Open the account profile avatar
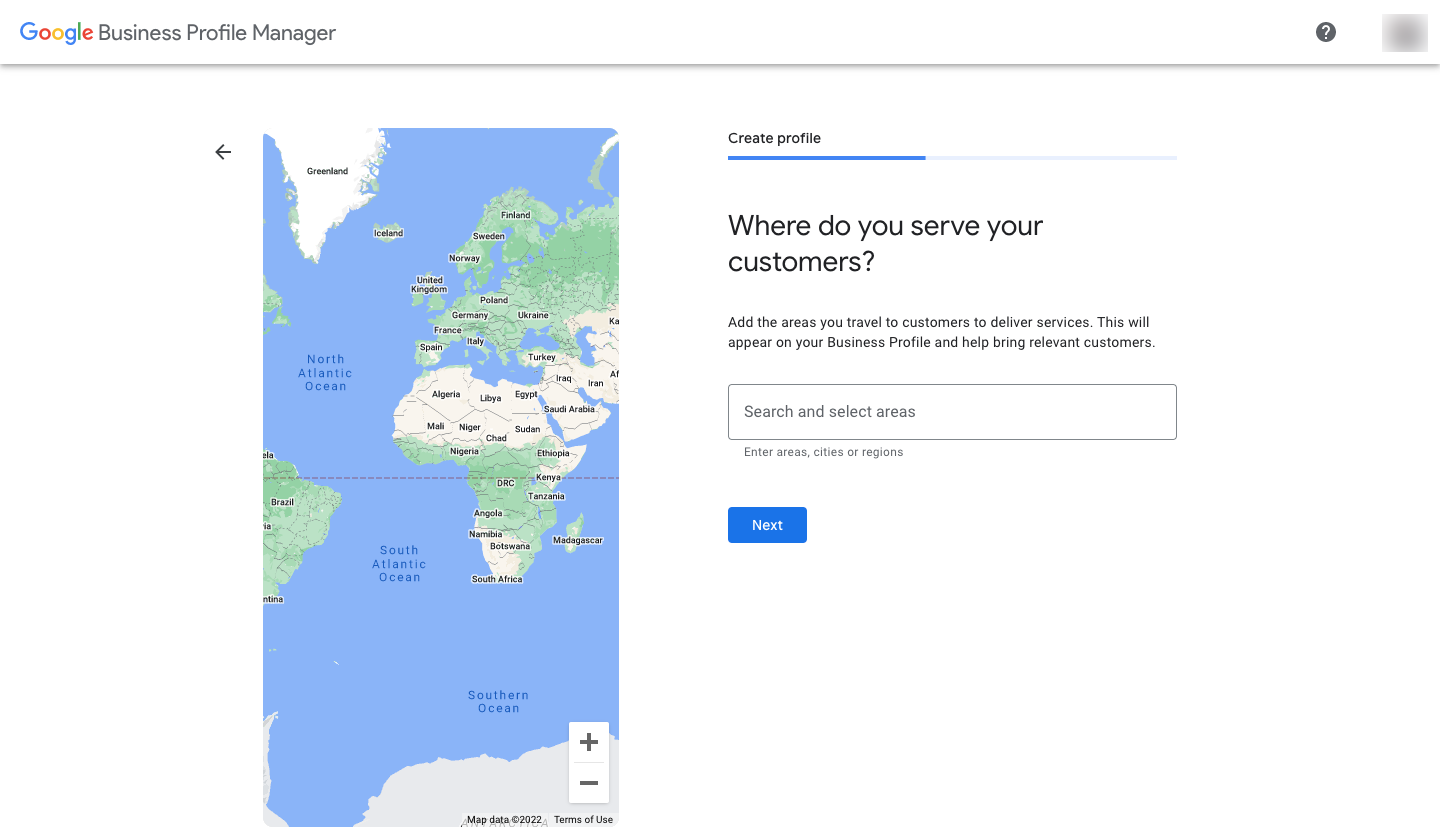 (x=1404, y=32)
